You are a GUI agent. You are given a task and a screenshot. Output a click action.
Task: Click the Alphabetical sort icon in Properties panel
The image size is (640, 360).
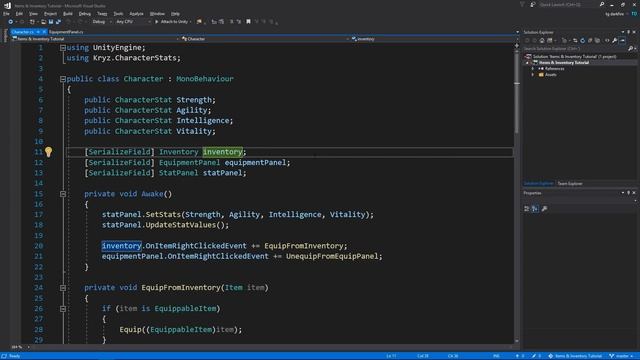(535, 209)
